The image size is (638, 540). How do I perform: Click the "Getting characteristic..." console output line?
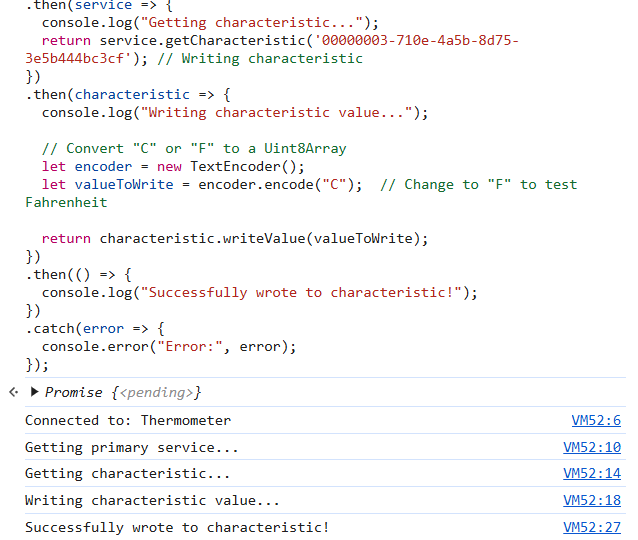[x=128, y=474]
